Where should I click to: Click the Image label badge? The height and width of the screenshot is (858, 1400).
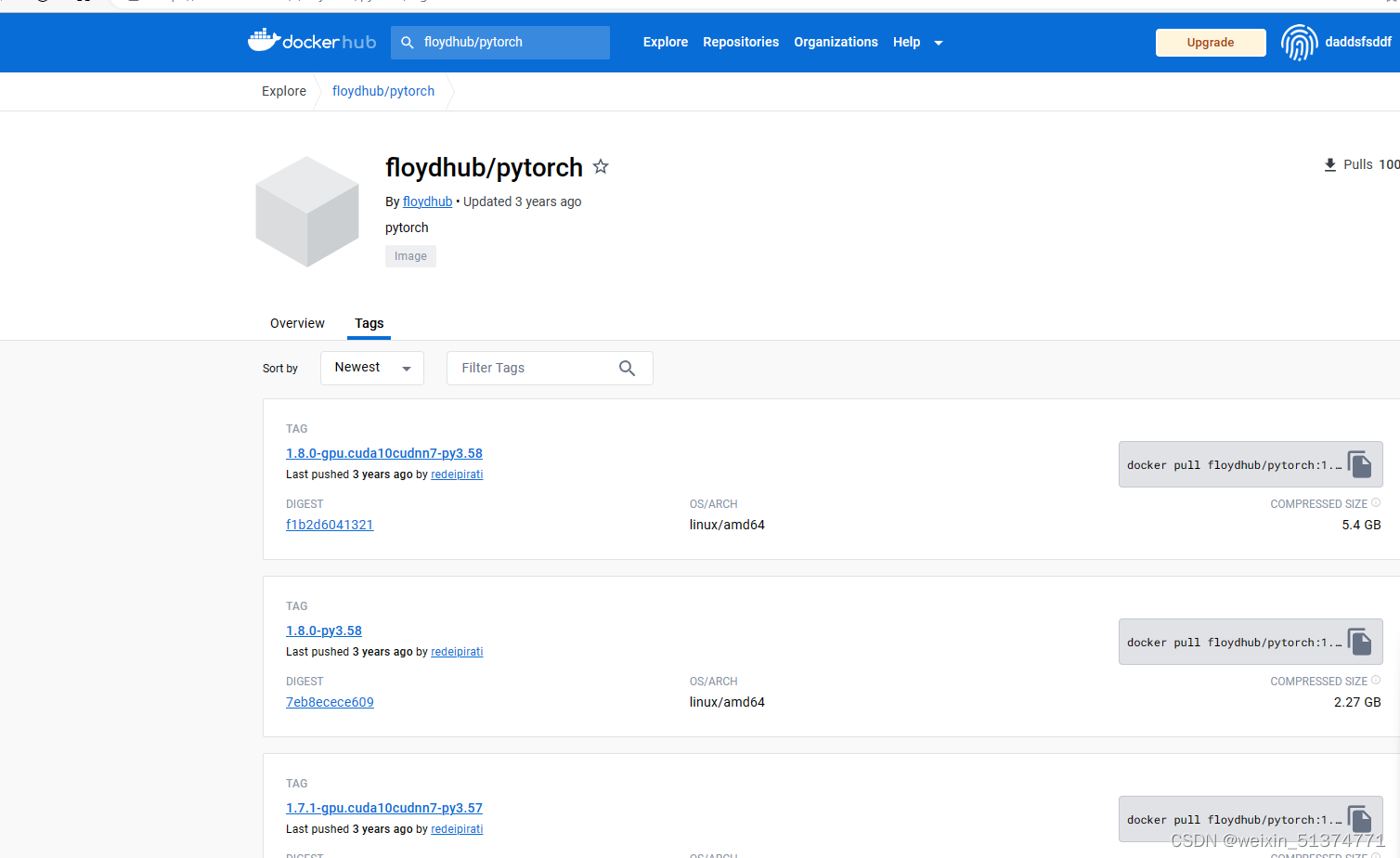[x=410, y=256]
